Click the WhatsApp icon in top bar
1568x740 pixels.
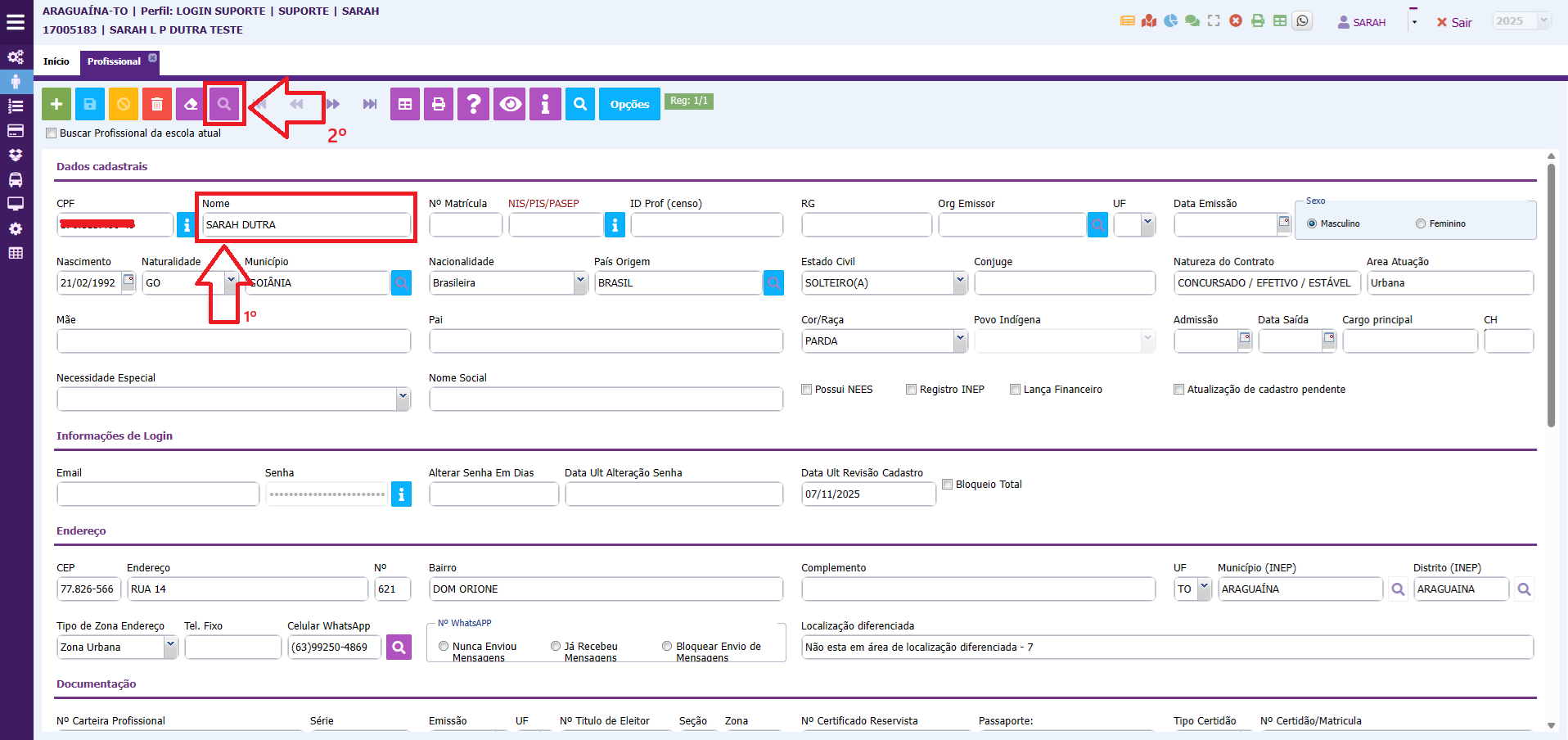coord(1302,21)
